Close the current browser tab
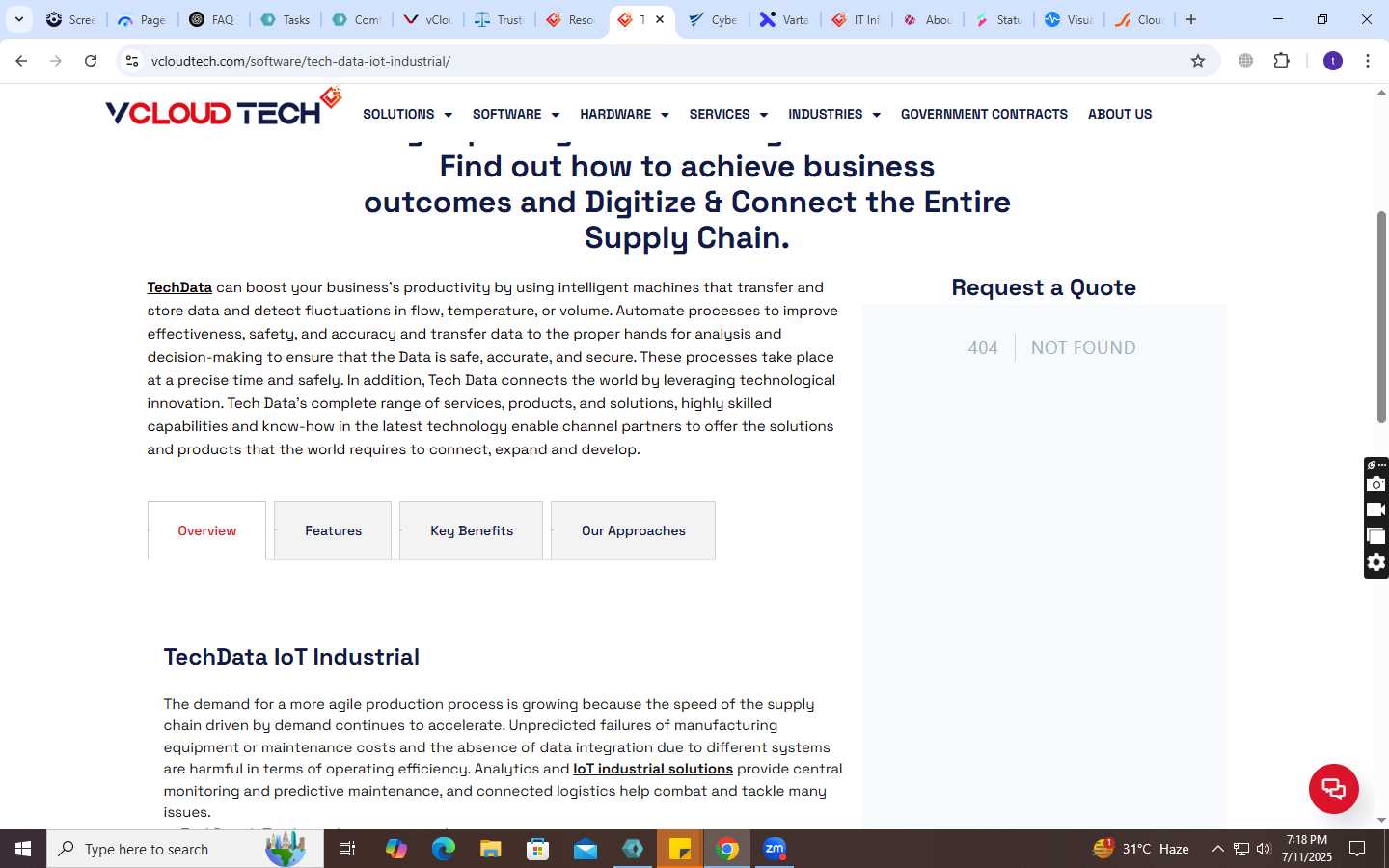 pyautogui.click(x=660, y=19)
